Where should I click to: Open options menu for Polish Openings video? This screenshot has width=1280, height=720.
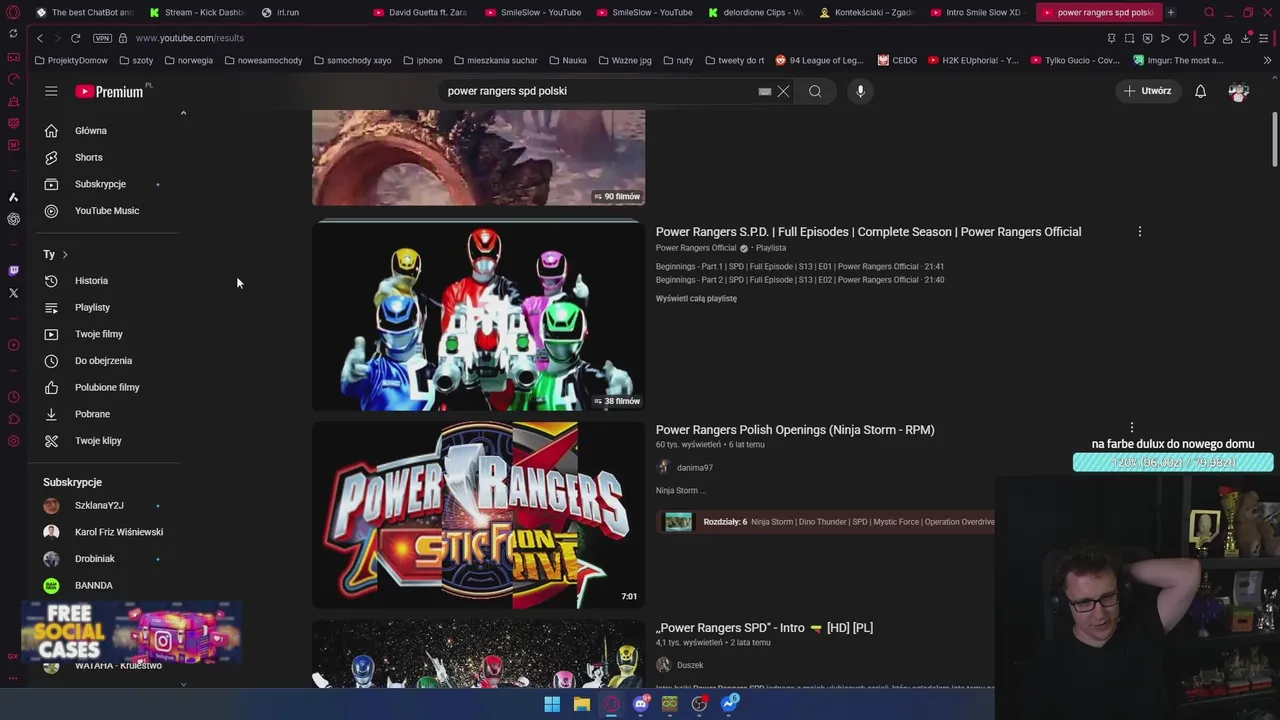1132,428
